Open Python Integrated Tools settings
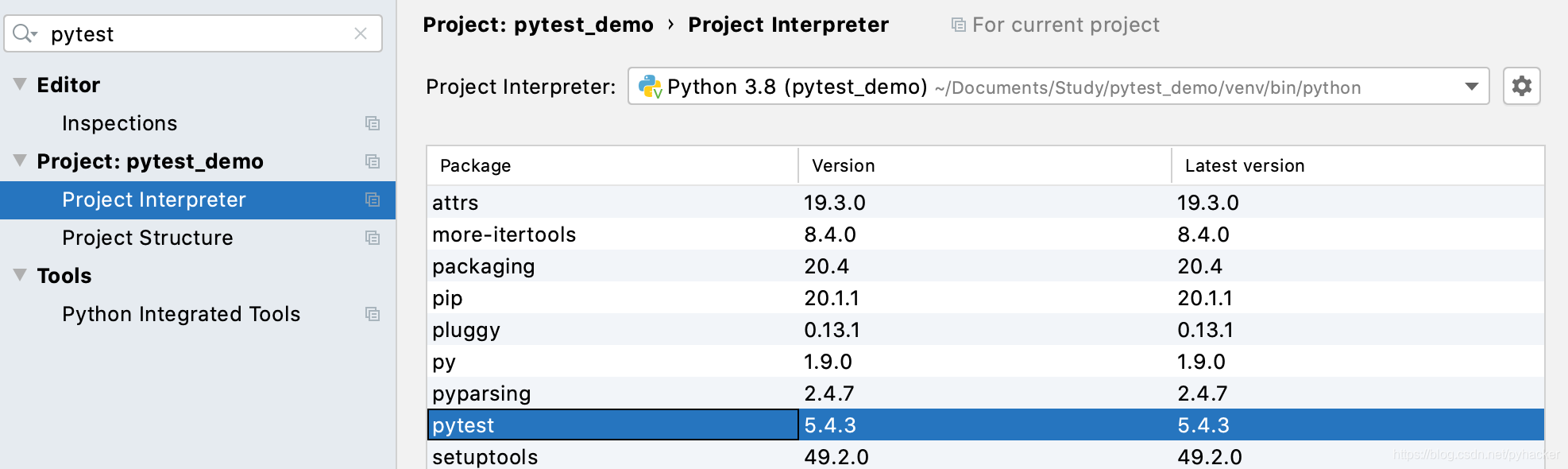The width and height of the screenshot is (1568, 469). pyautogui.click(x=181, y=314)
